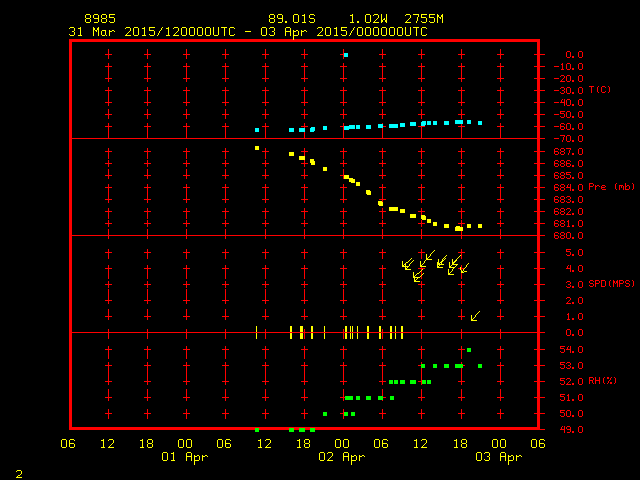Select the 50.0 humidity tick value
This screenshot has width=640, height=480.
pos(571,413)
